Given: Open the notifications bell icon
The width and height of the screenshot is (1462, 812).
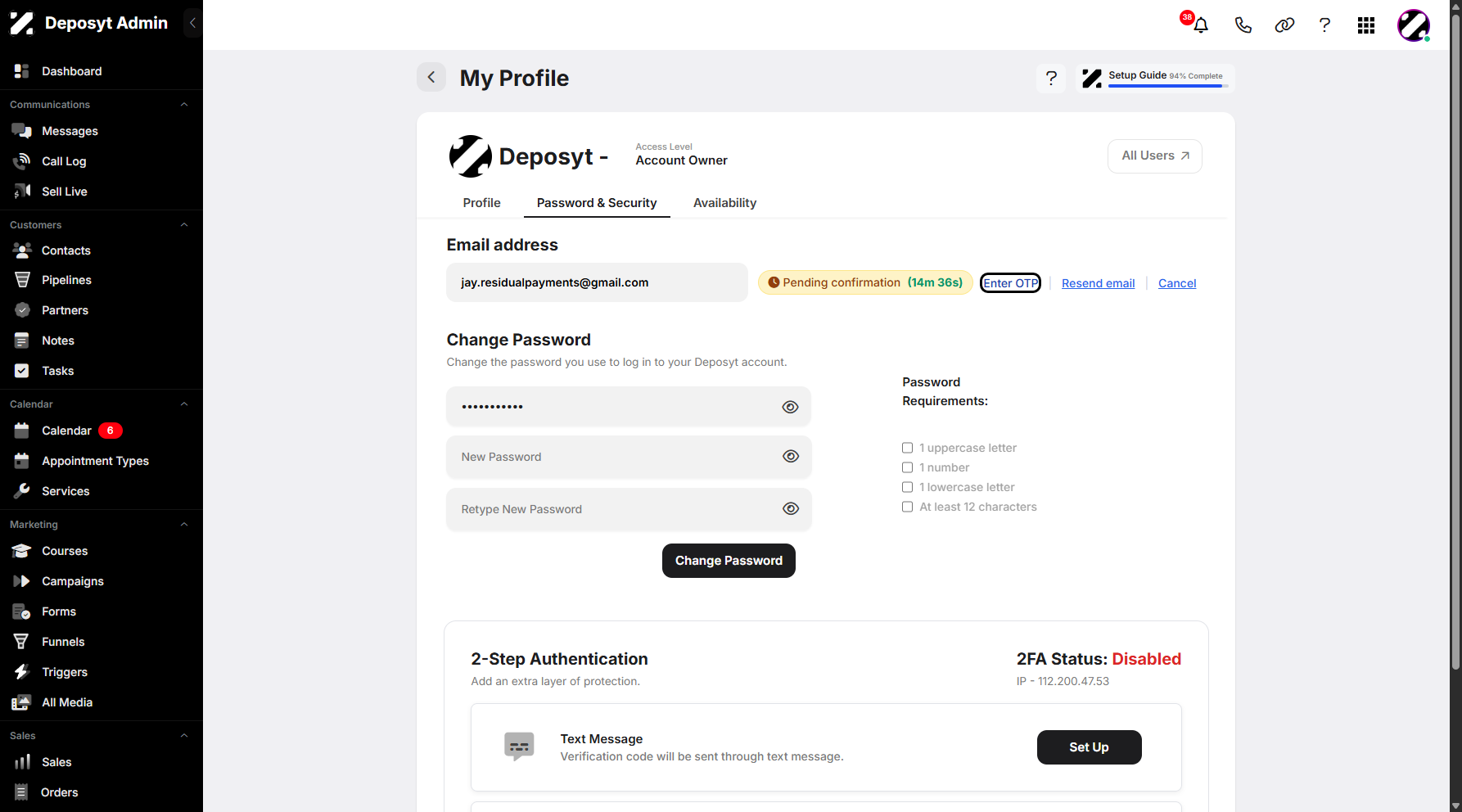Looking at the screenshot, I should (x=1200, y=25).
